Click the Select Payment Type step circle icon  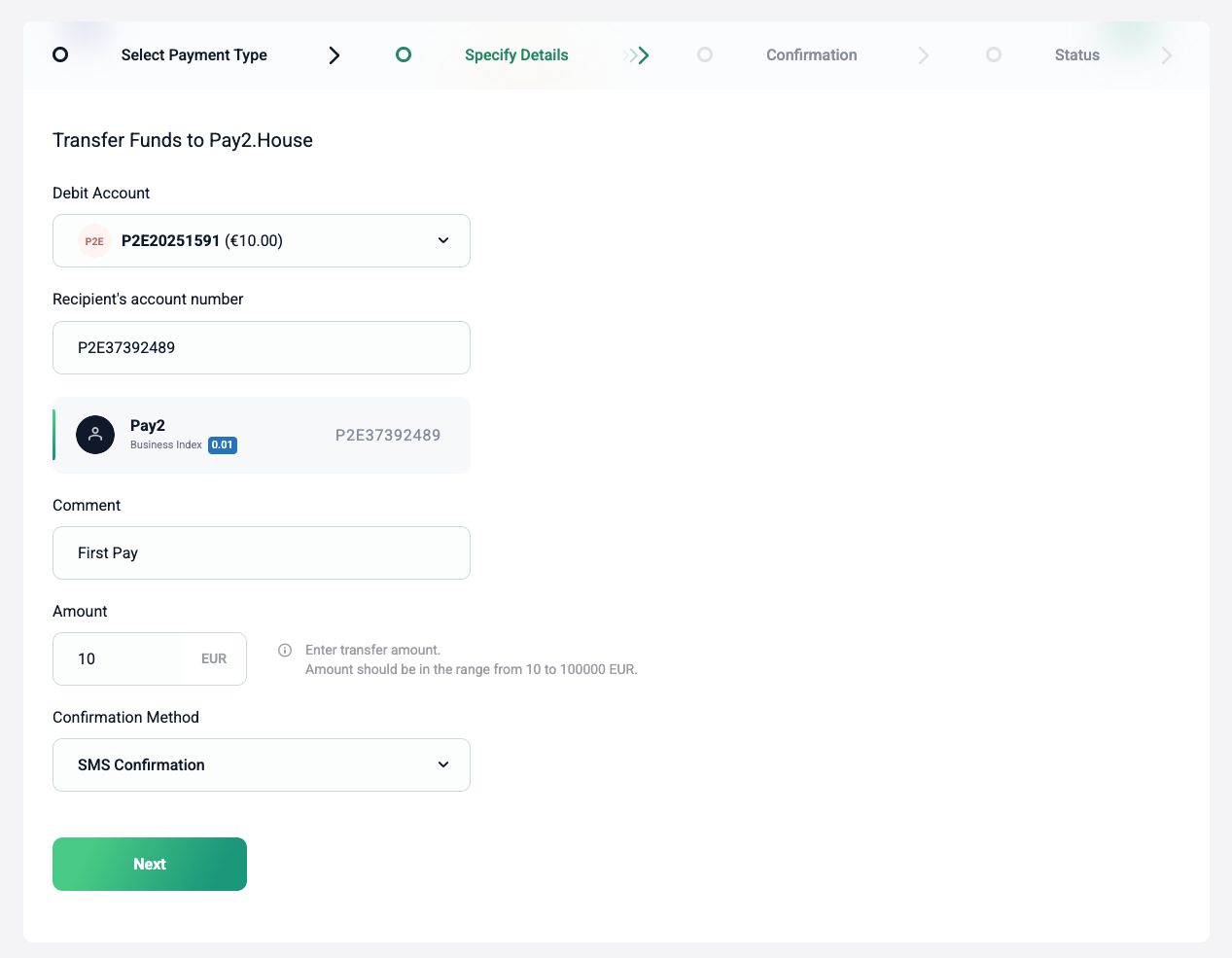(x=60, y=54)
